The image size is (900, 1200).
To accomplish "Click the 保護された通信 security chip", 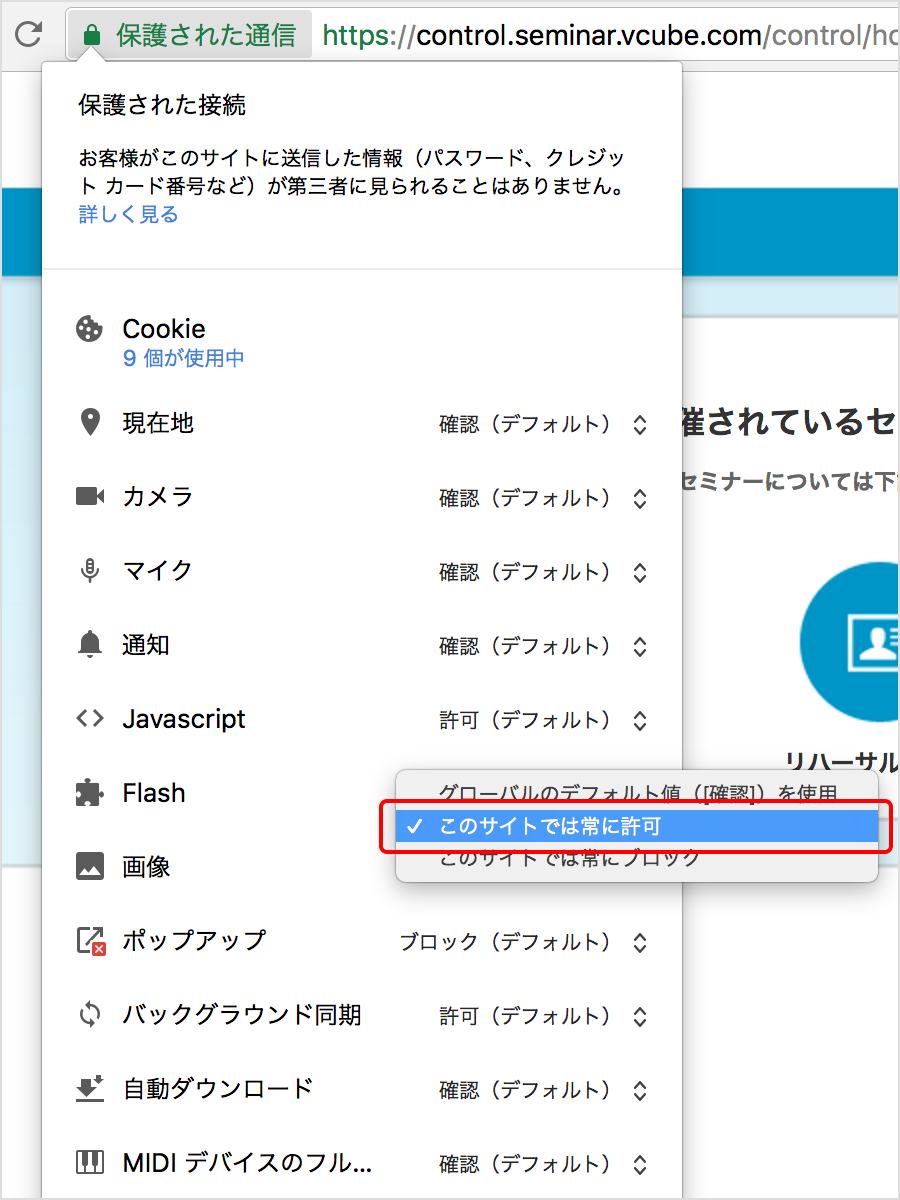I will [190, 36].
